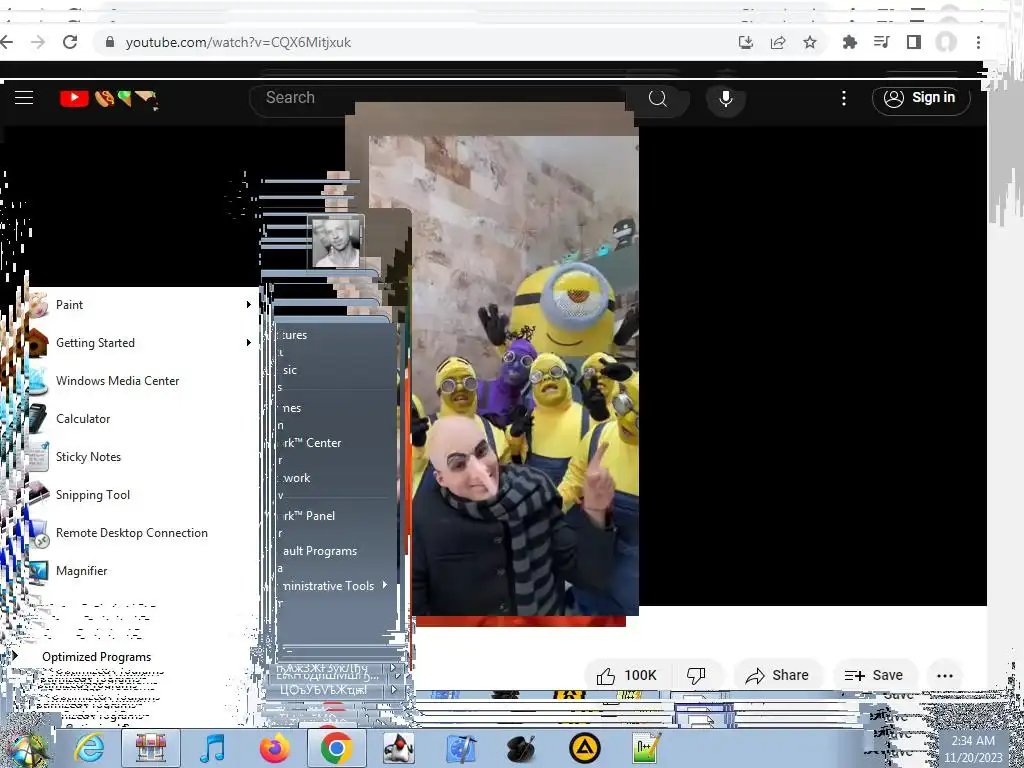
Task: Click the user account picture in Start menu
Action: (x=336, y=242)
